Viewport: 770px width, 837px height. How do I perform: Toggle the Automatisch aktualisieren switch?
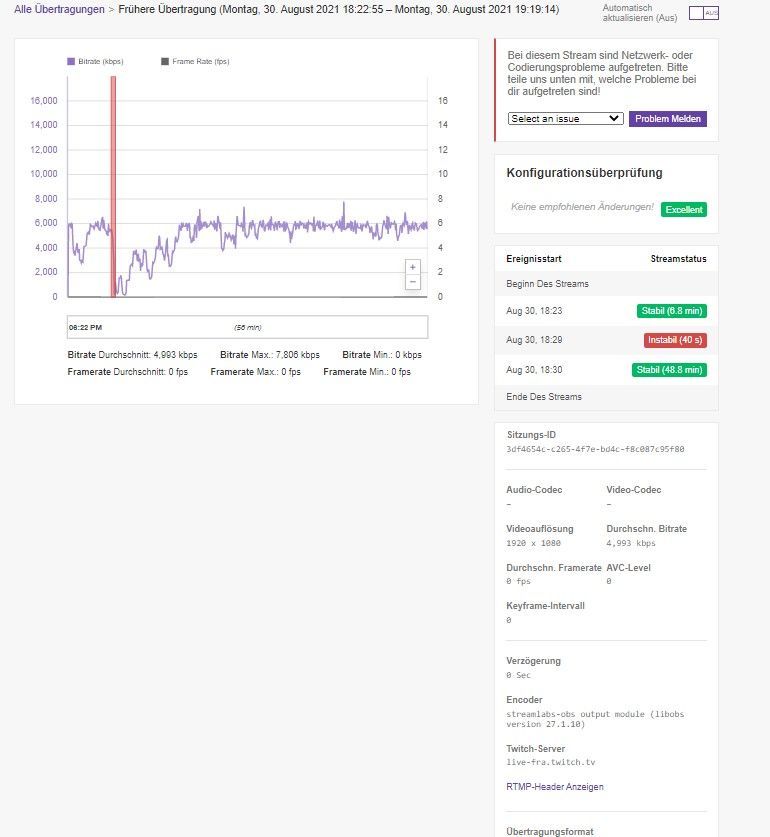coord(703,13)
